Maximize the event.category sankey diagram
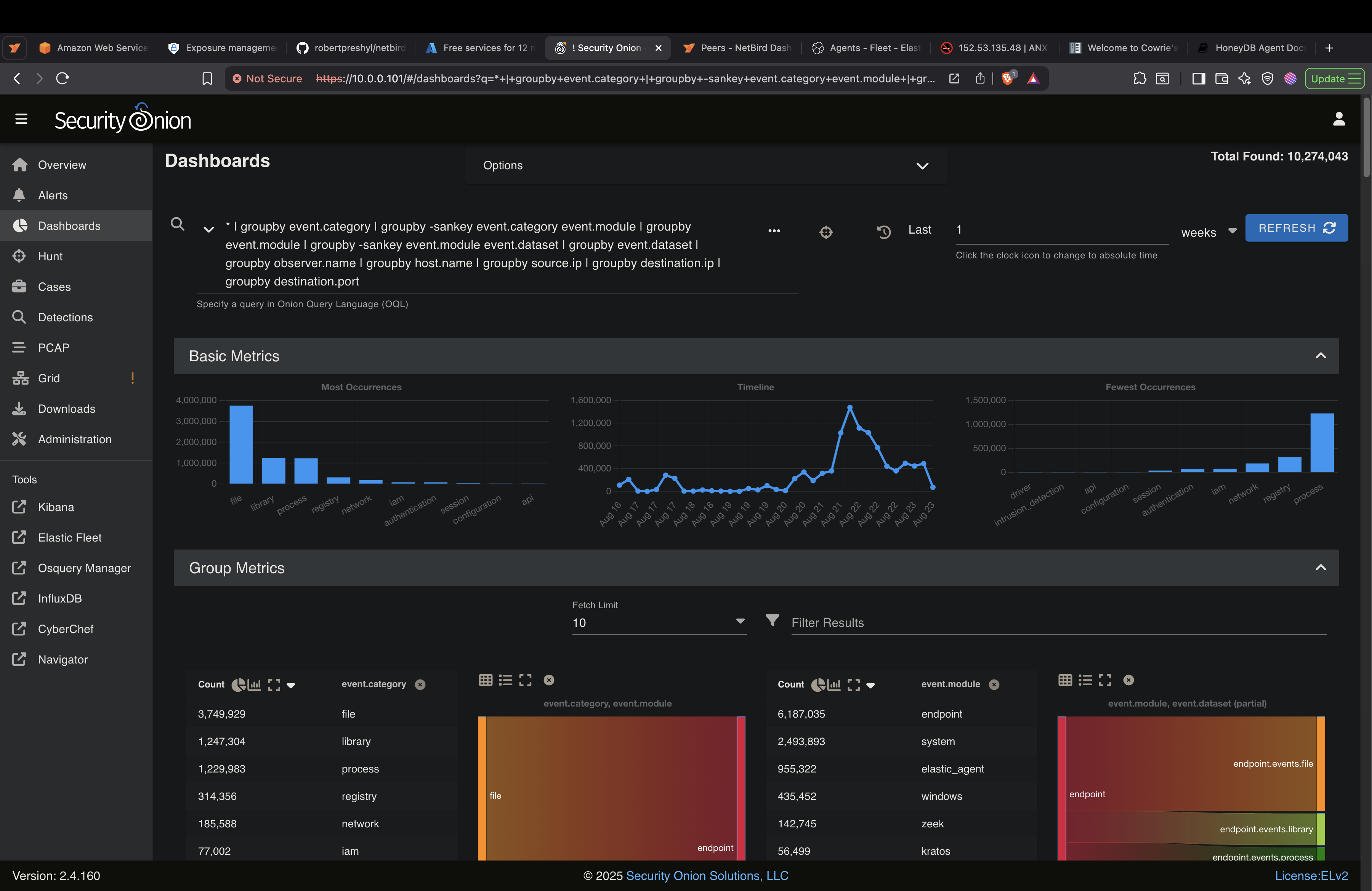 525,680
